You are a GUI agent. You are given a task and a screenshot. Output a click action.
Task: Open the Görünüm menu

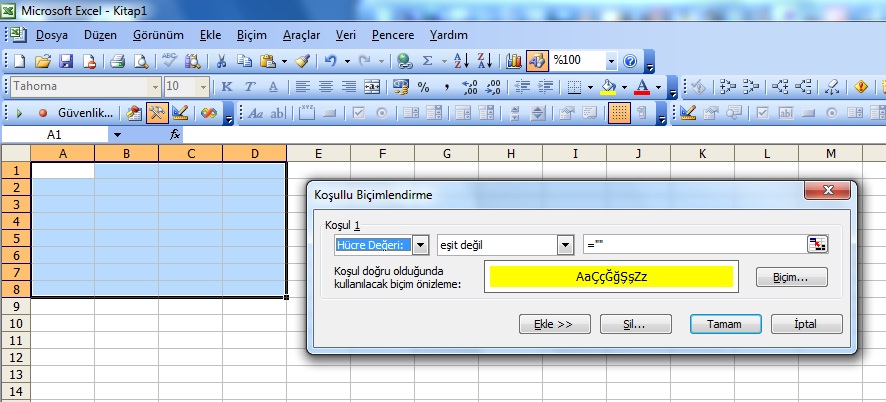pos(158,35)
